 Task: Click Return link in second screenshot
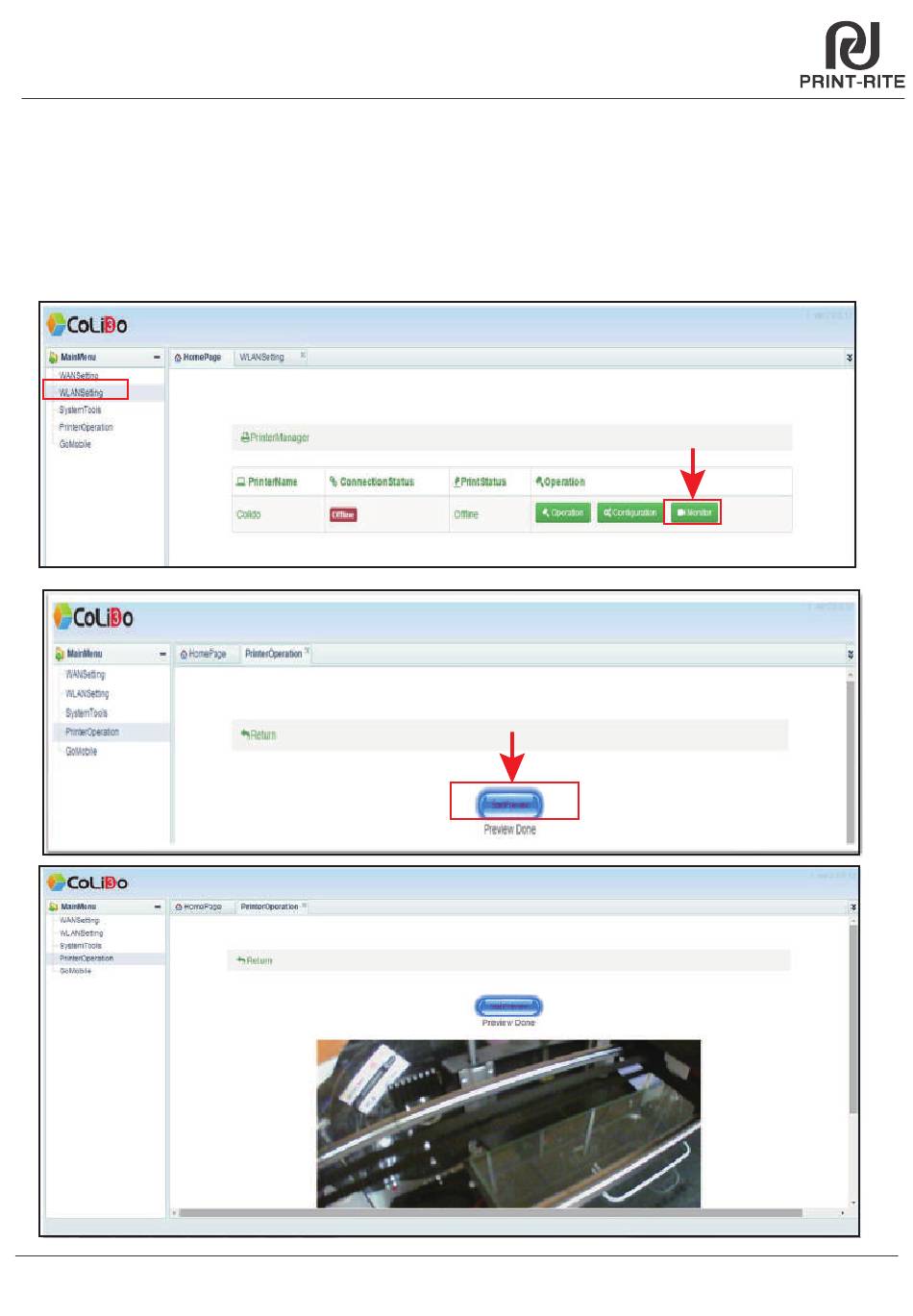pos(258,734)
